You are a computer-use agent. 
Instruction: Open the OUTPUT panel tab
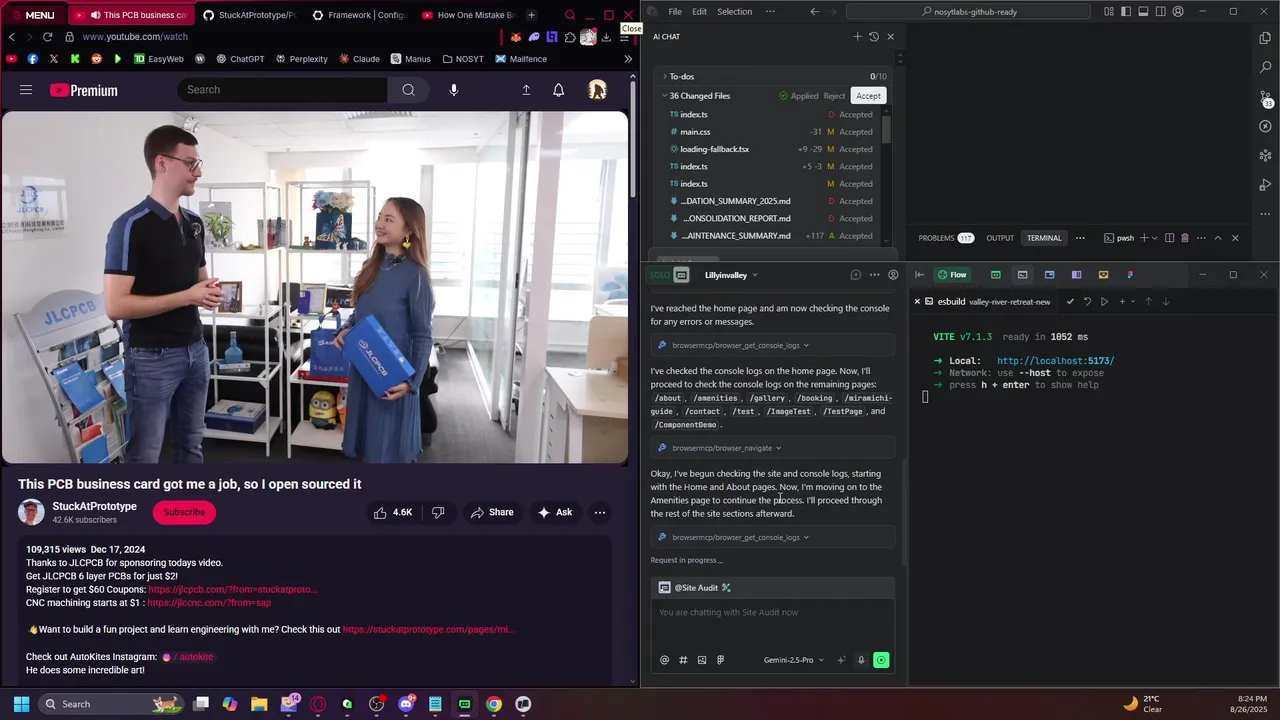pos(1000,238)
